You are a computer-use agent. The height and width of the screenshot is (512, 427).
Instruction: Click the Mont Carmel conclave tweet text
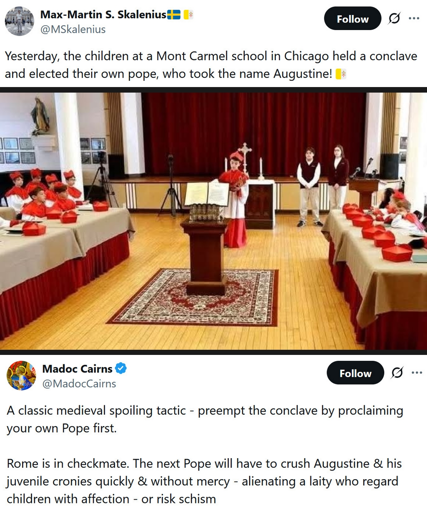click(211, 65)
